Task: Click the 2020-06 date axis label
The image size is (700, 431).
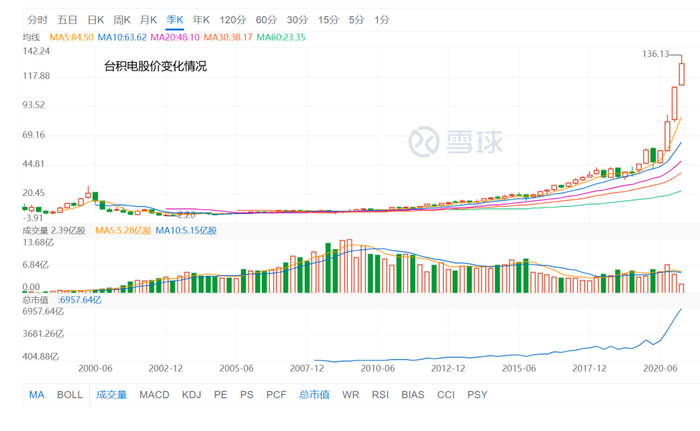Action: click(x=660, y=368)
